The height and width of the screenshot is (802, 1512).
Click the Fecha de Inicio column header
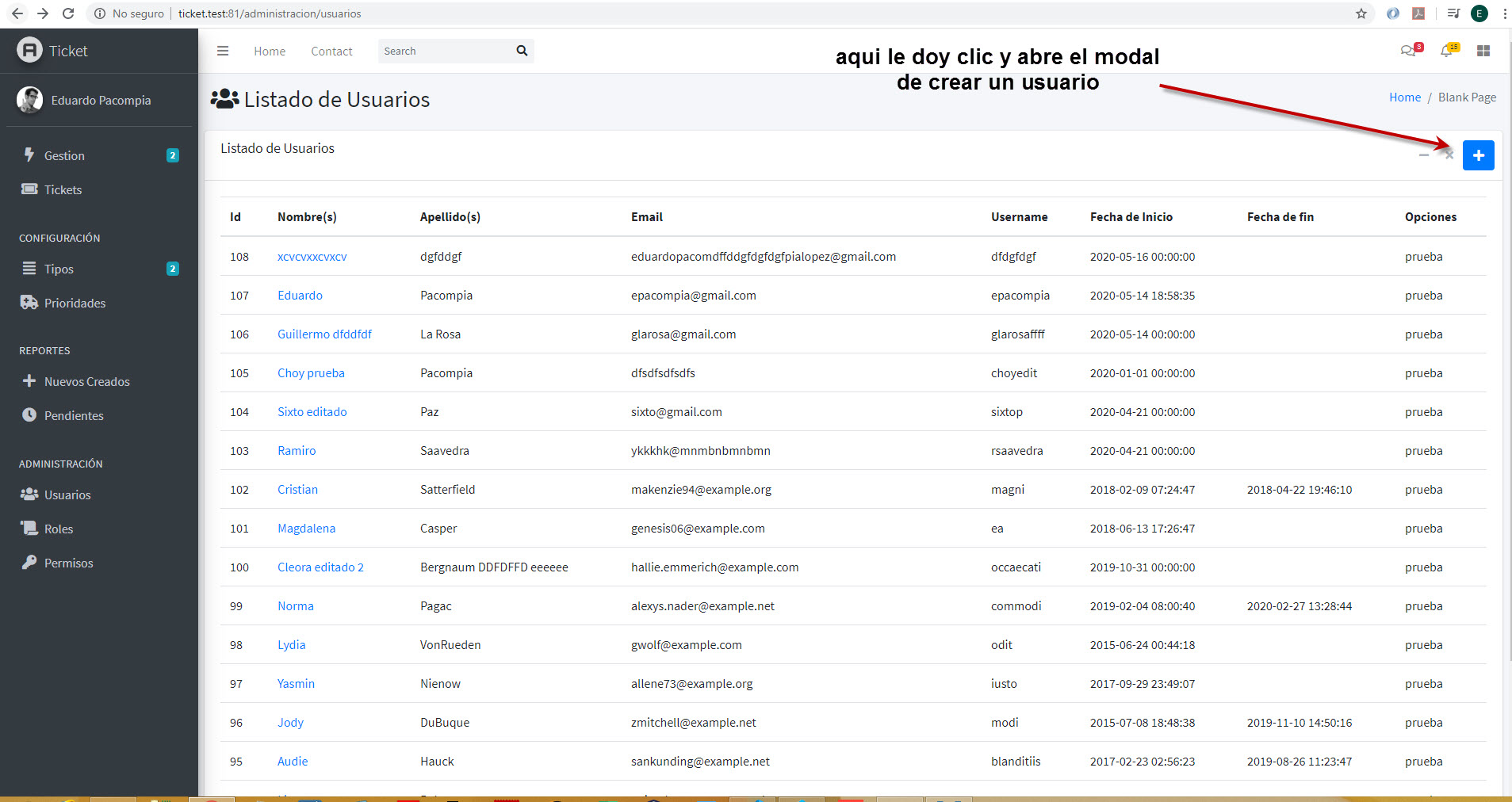(x=1131, y=217)
